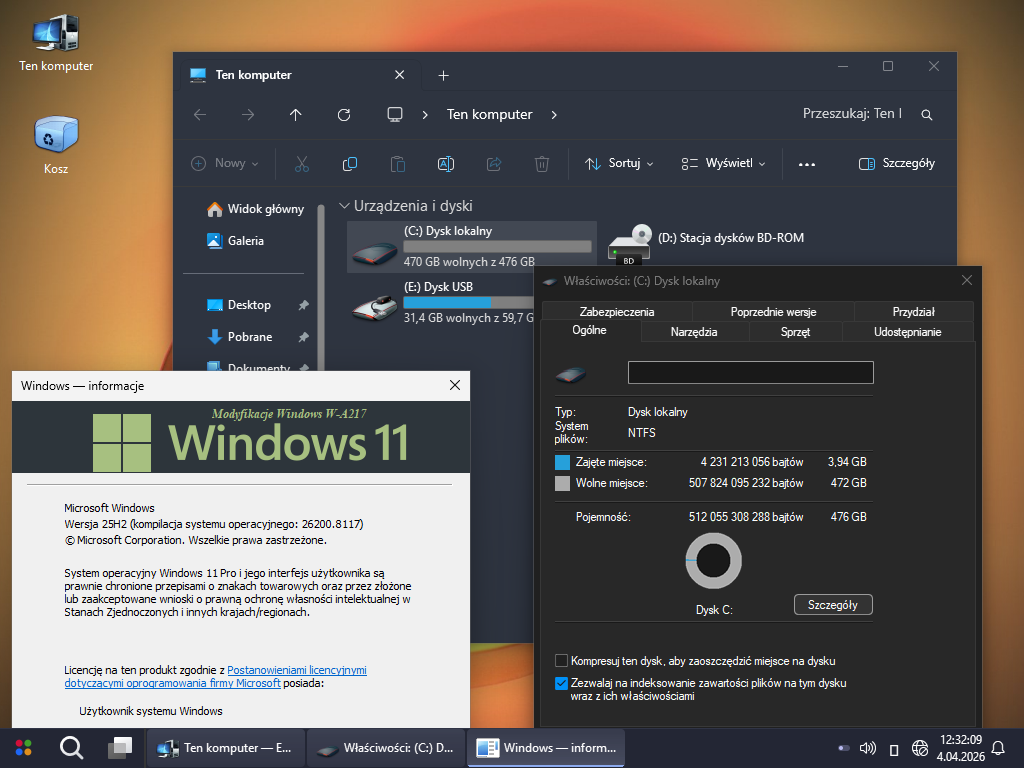The width and height of the screenshot is (1024, 768).
Task: Go up one folder with Up arrow
Action: pyautogui.click(x=296, y=115)
